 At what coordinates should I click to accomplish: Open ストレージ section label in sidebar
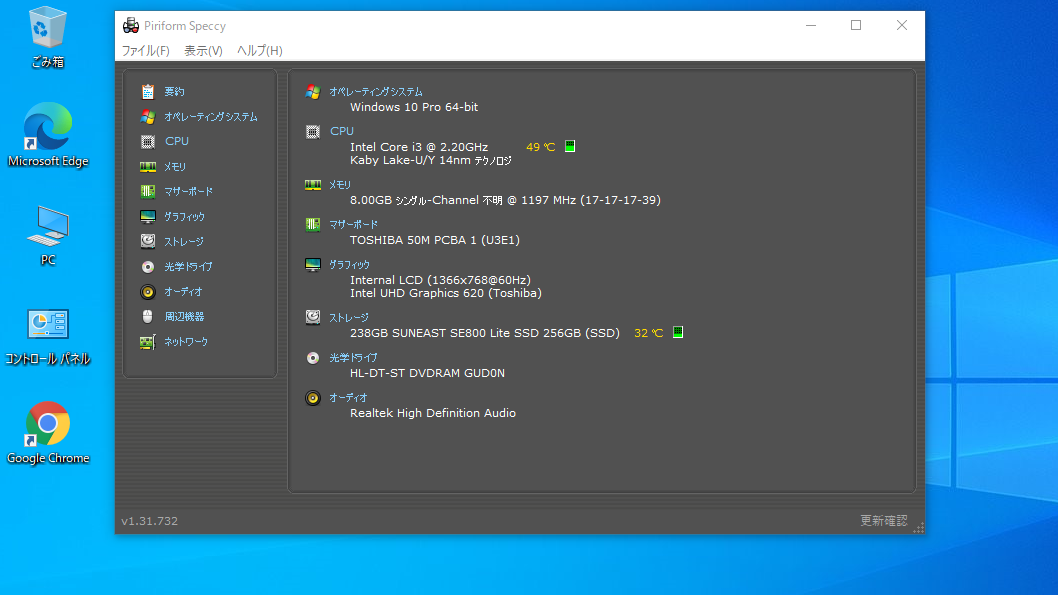(x=184, y=242)
